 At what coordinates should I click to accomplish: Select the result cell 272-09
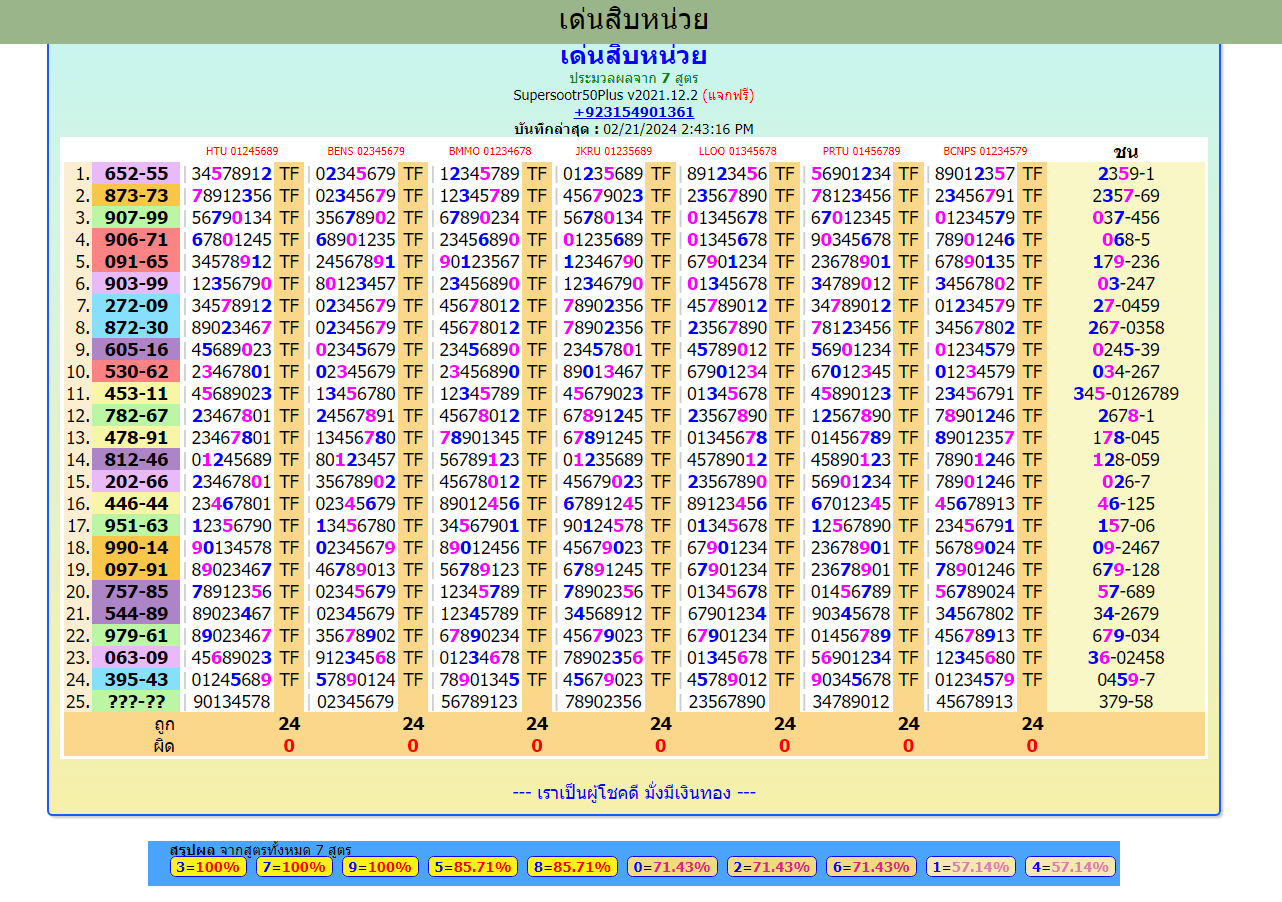point(136,305)
